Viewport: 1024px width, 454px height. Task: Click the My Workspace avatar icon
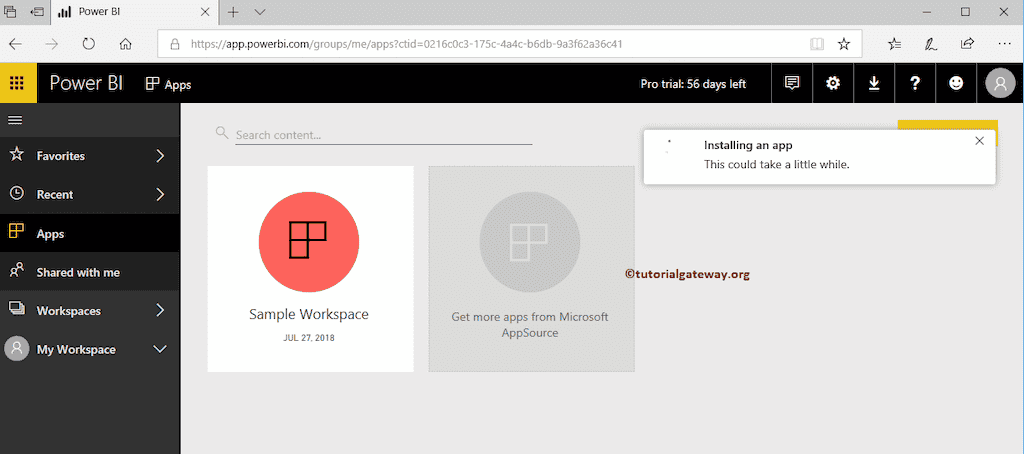click(16, 349)
